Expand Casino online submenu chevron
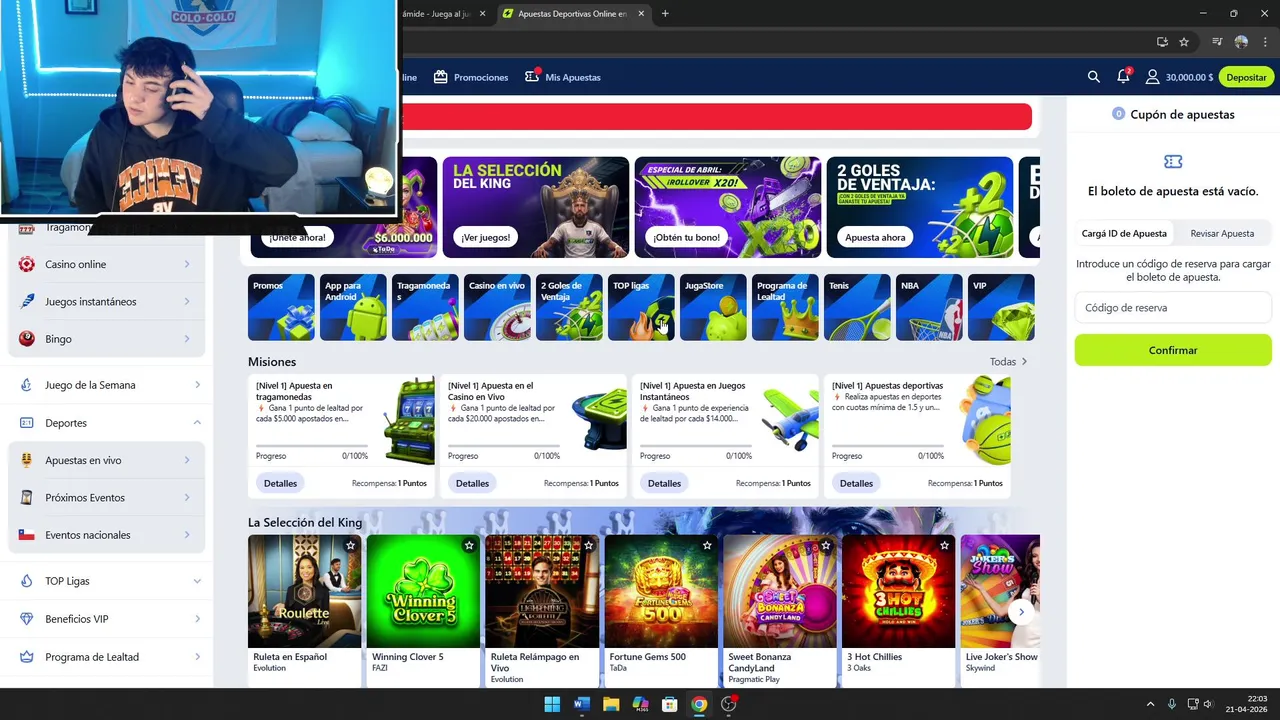Viewport: 1280px width, 720px height. pyautogui.click(x=187, y=264)
